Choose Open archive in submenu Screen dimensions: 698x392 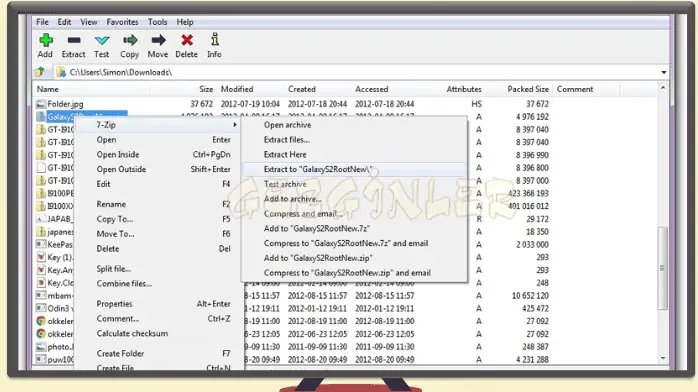click(x=287, y=125)
